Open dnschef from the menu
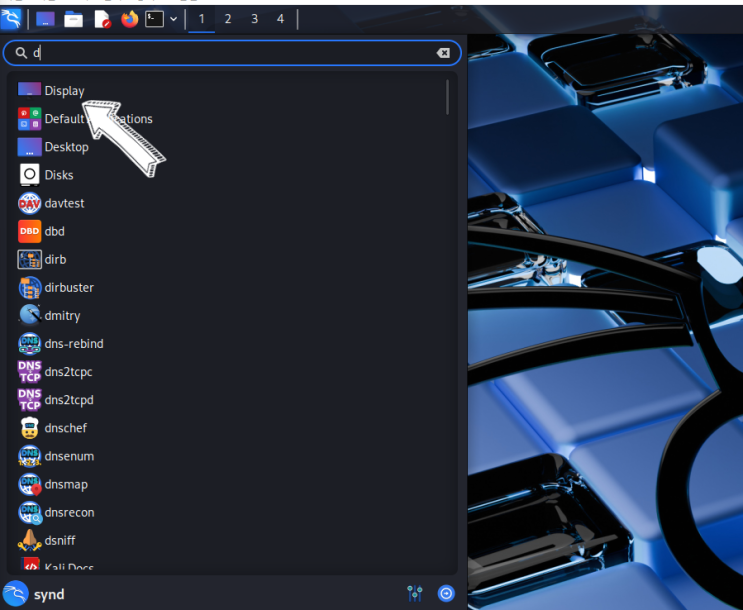Image resolution: width=743 pixels, height=610 pixels. (x=53, y=428)
